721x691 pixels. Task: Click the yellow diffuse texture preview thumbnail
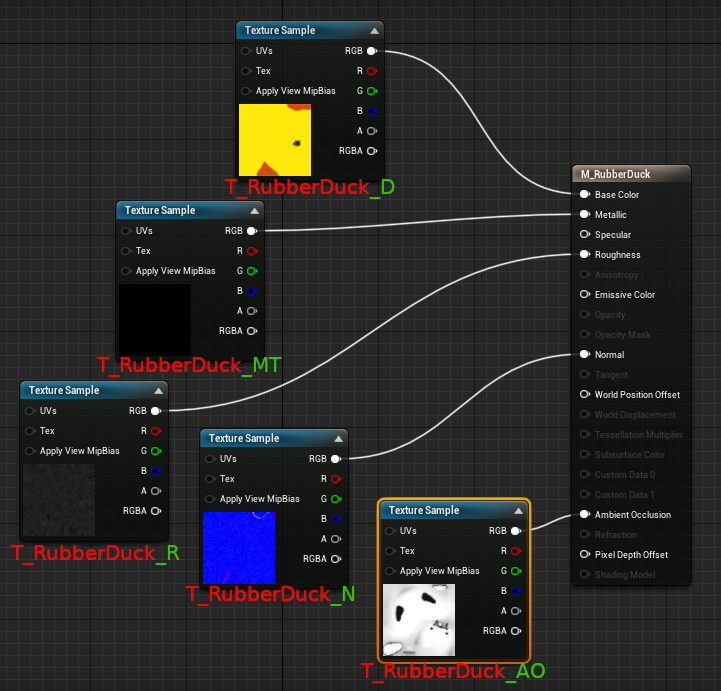(x=275, y=140)
